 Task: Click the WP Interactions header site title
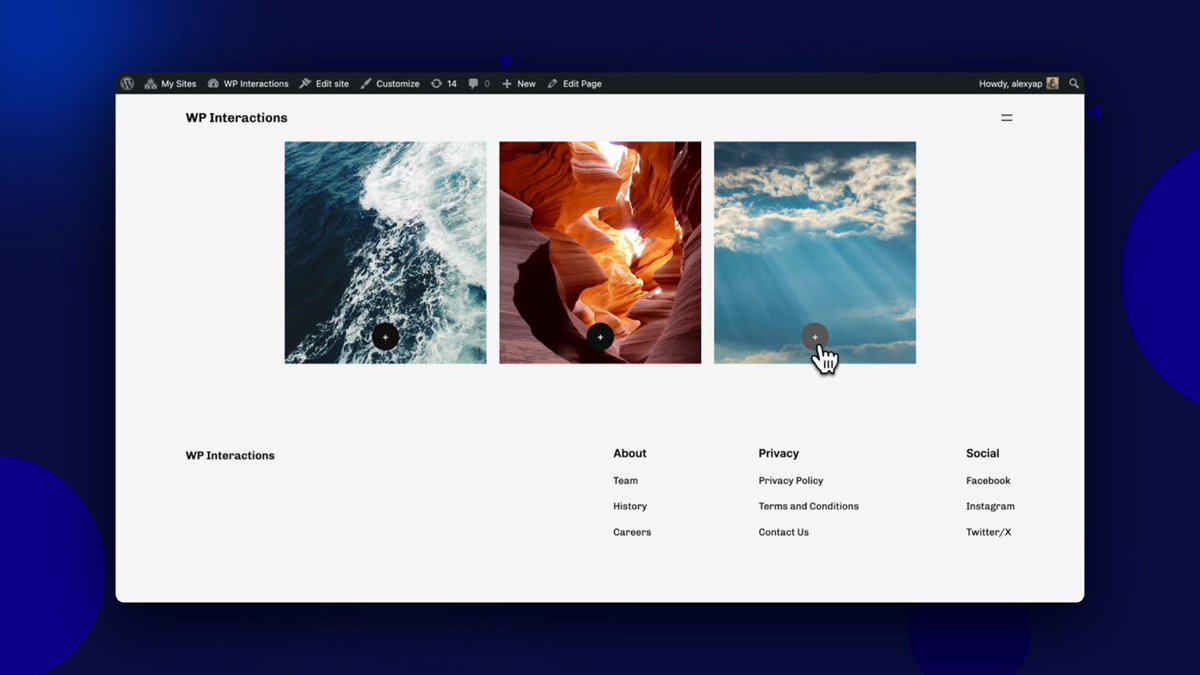[x=236, y=118]
